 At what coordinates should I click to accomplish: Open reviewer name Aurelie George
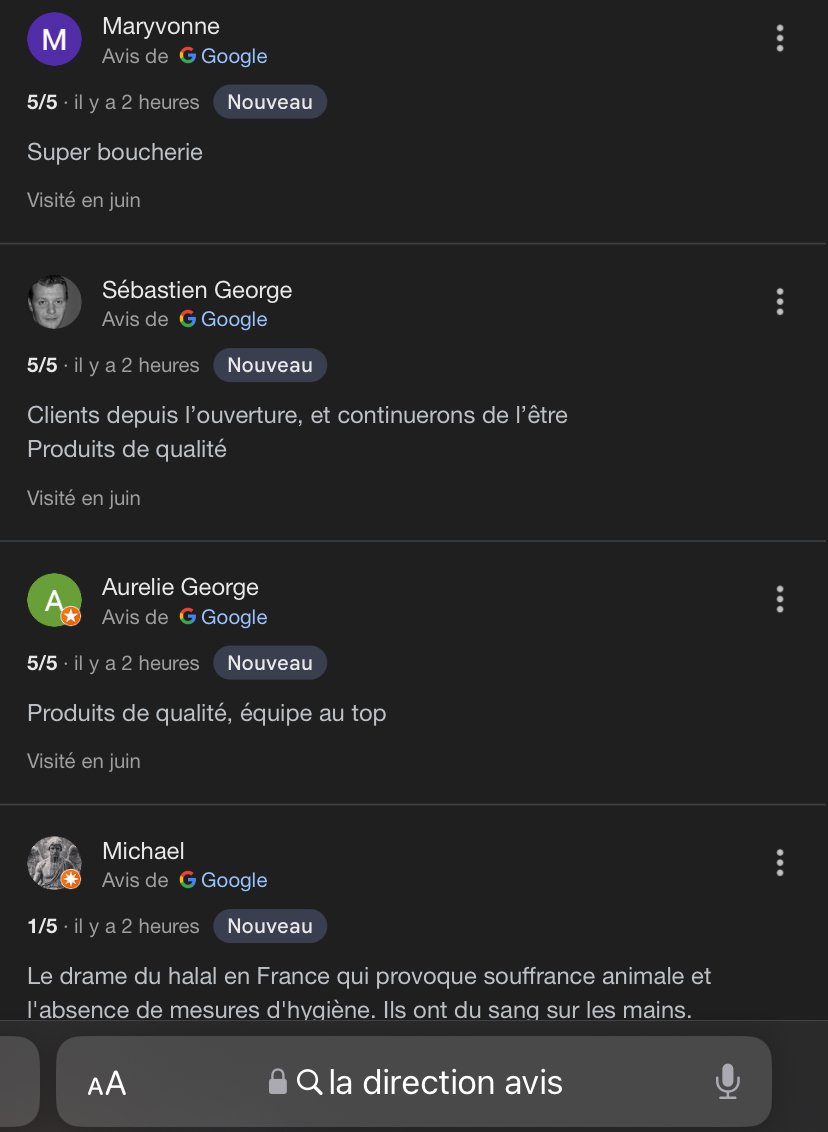(180, 587)
